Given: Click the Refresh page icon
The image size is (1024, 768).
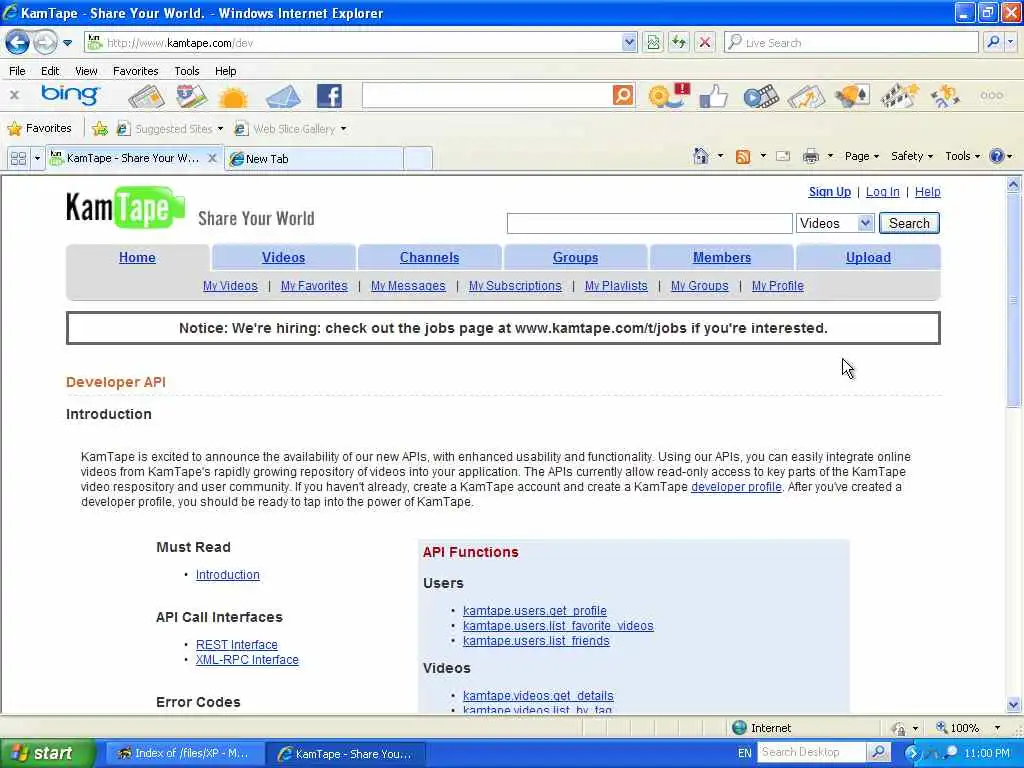Looking at the screenshot, I should [x=679, y=42].
